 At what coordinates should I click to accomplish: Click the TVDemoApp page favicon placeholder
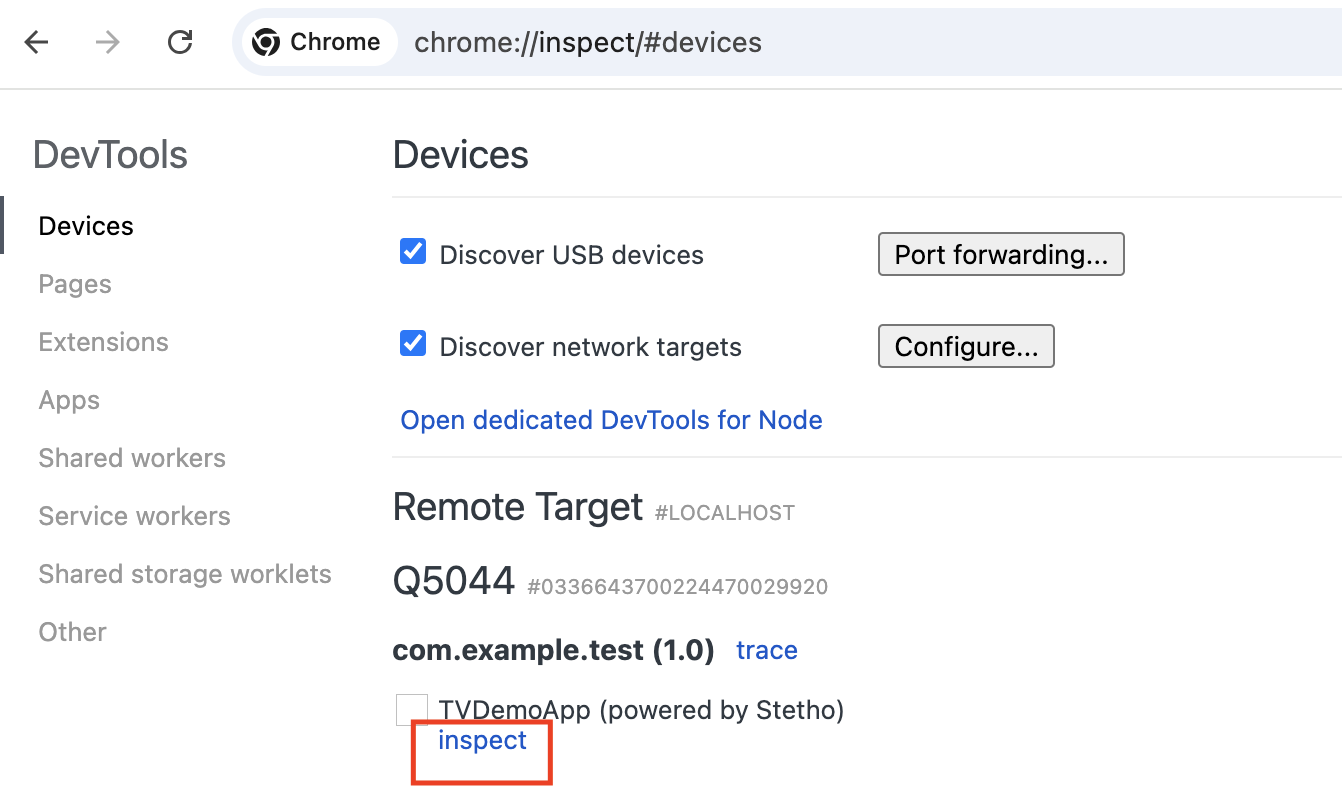(x=412, y=710)
